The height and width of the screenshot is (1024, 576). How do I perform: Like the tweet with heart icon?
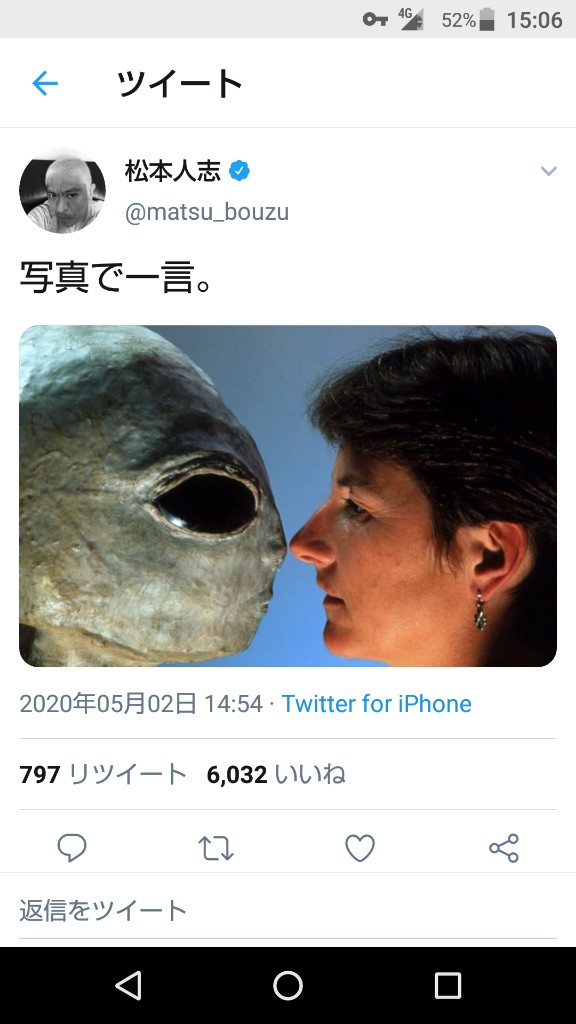[360, 848]
